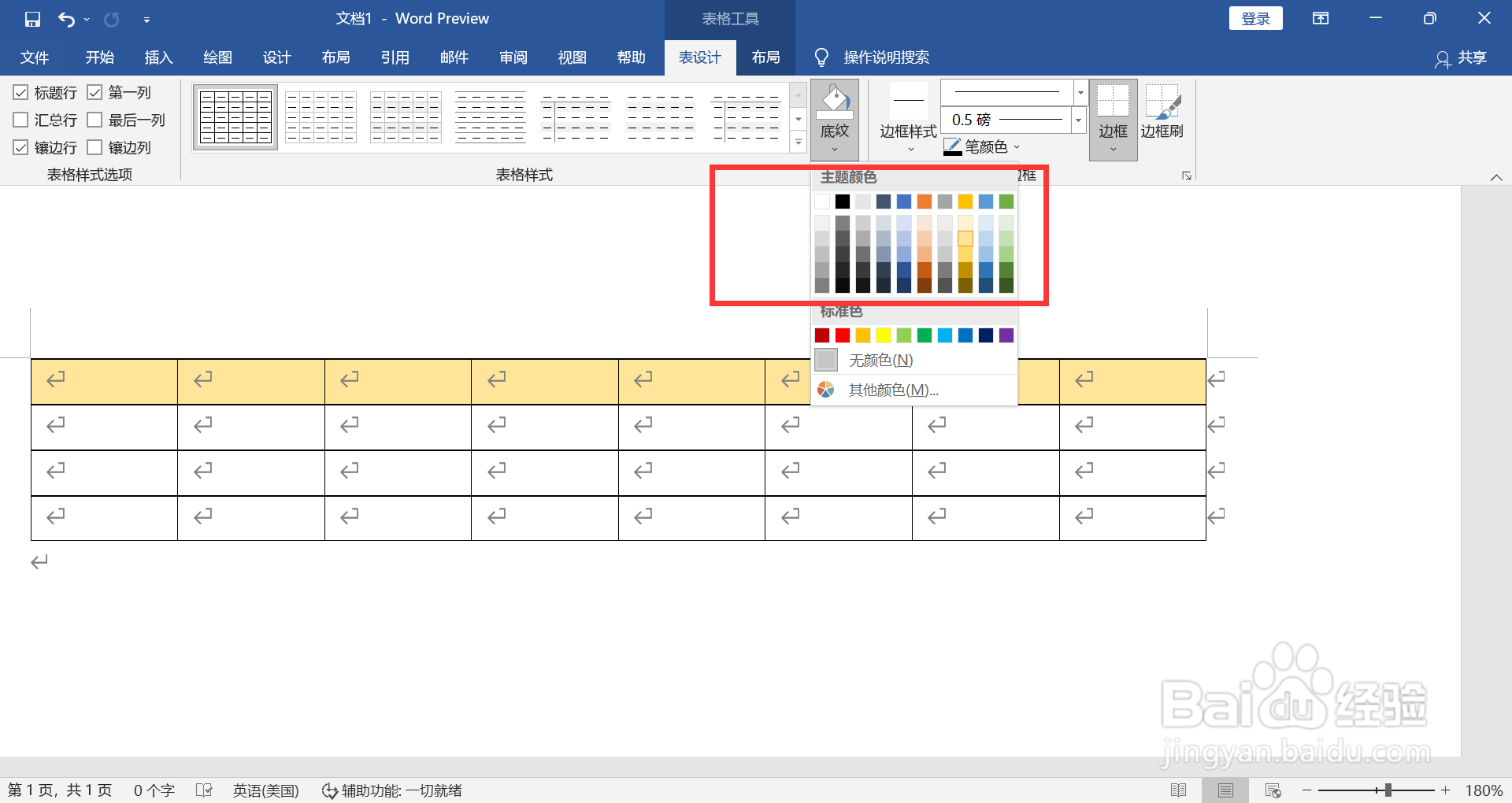1512x803 pixels.
Task: Open Ribbon Display Options icon
Action: pos(1321,19)
